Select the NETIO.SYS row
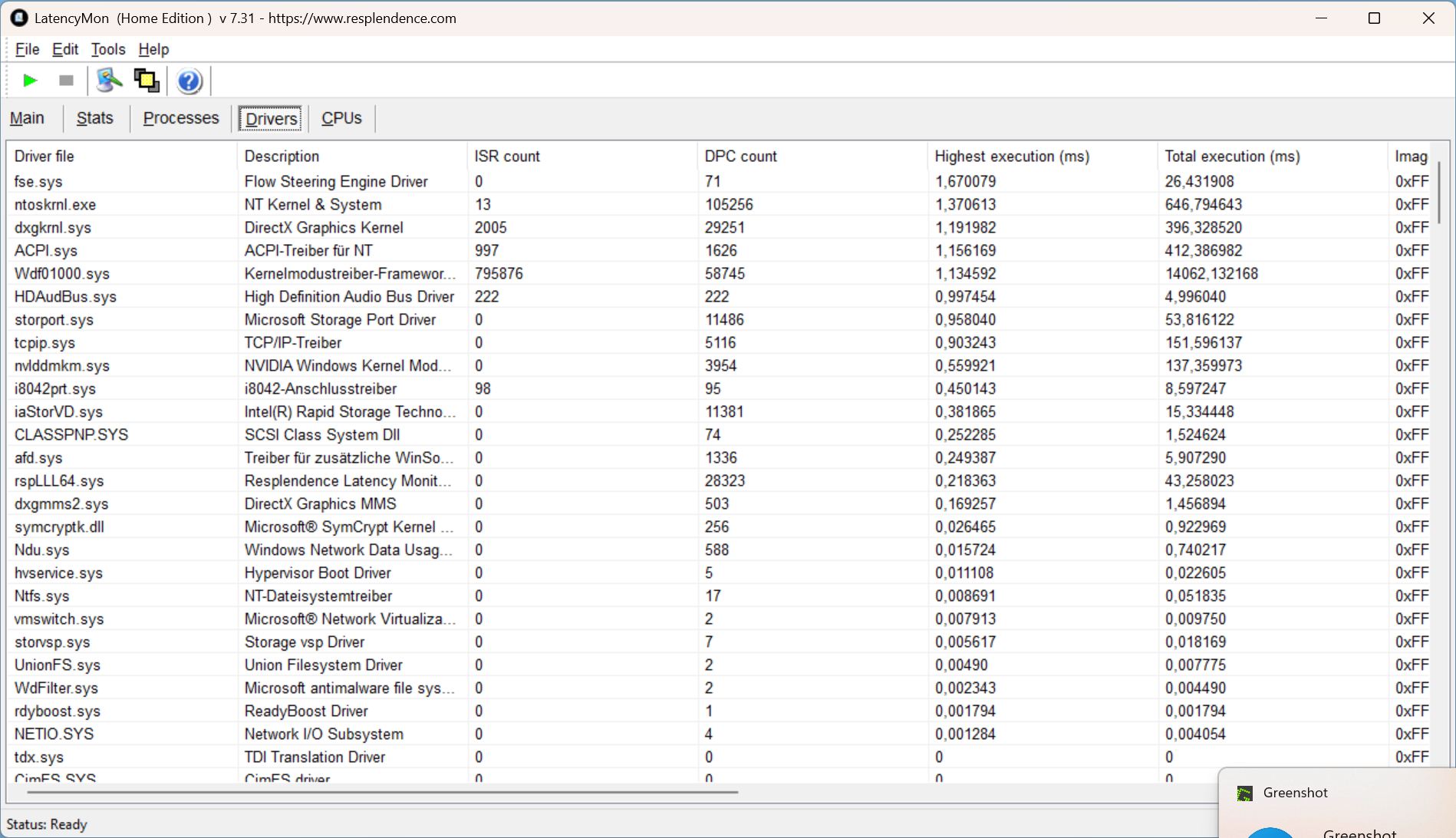This screenshot has width=1456, height=838. click(720, 734)
